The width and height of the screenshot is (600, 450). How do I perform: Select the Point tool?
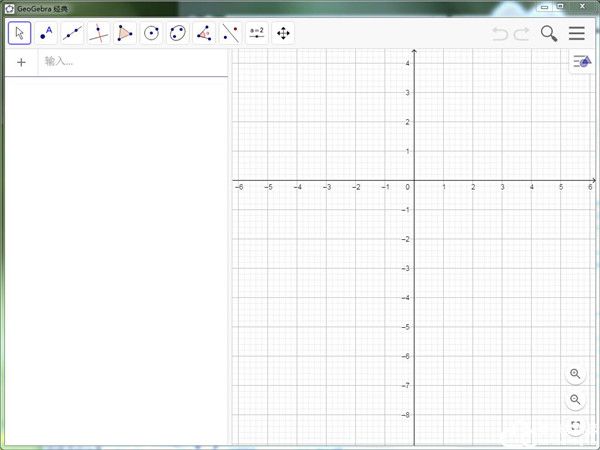(x=46, y=33)
